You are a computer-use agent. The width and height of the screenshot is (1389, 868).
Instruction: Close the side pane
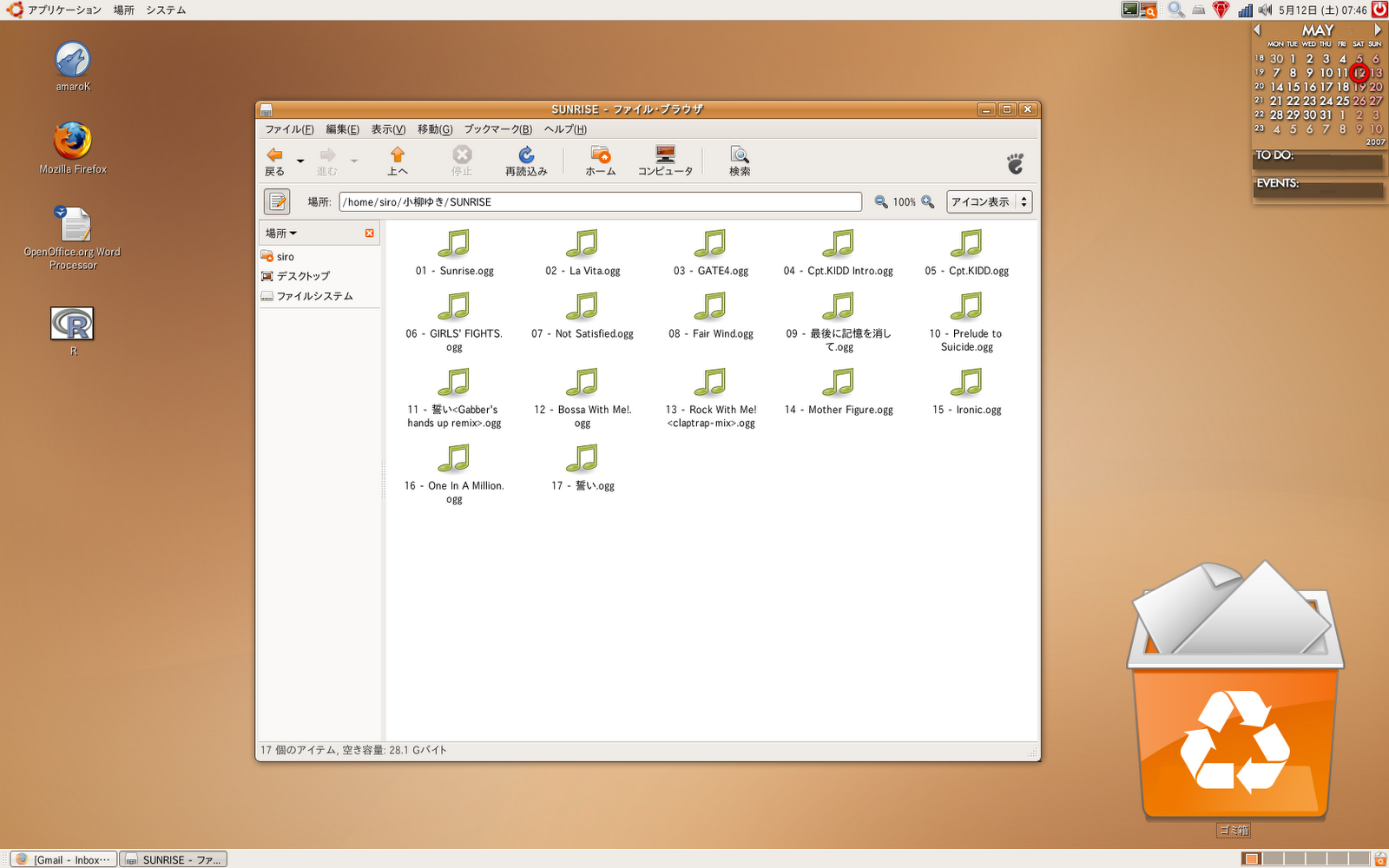(370, 233)
